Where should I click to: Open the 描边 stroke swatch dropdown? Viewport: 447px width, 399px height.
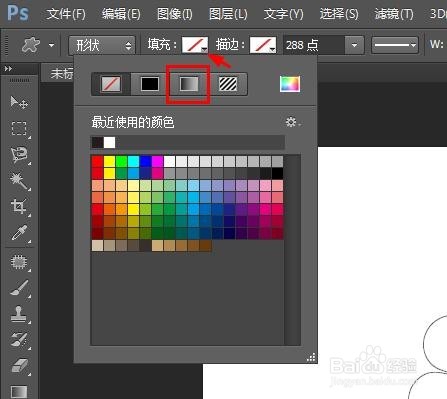coord(263,45)
